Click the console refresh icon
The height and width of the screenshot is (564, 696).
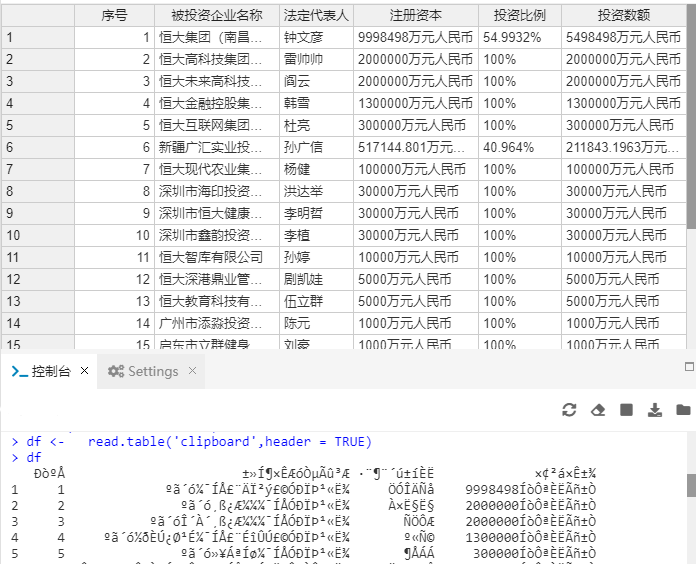[569, 410]
